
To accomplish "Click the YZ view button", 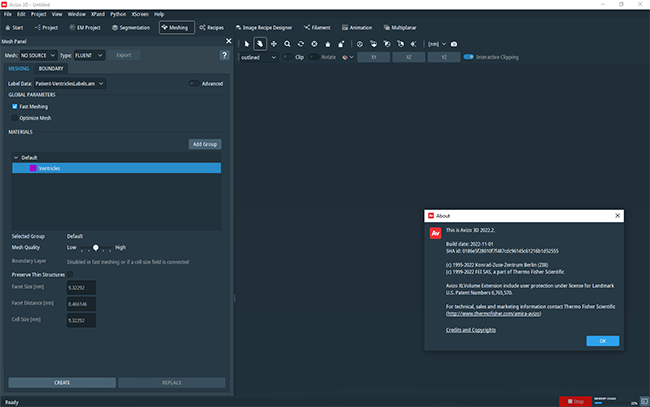I will click(444, 57).
